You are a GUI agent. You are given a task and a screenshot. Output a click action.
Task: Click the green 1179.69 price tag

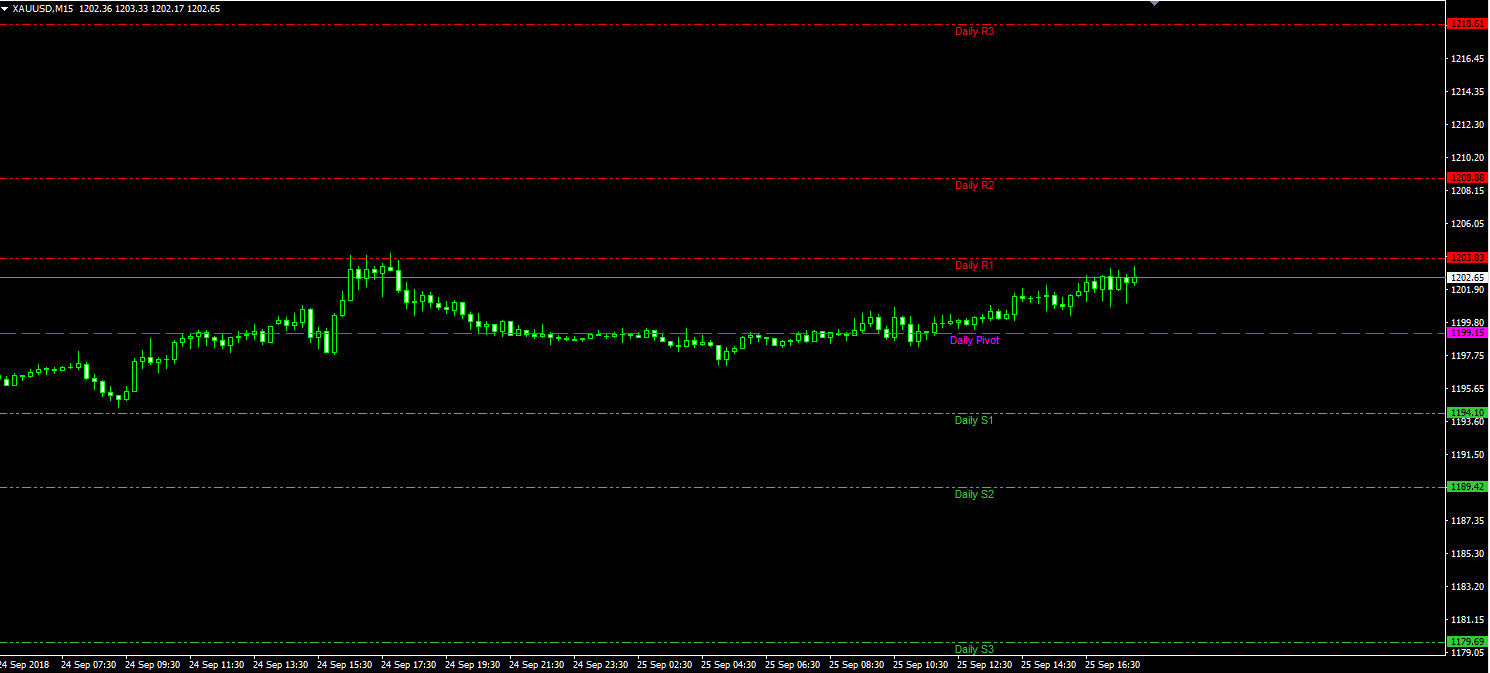coord(1467,641)
